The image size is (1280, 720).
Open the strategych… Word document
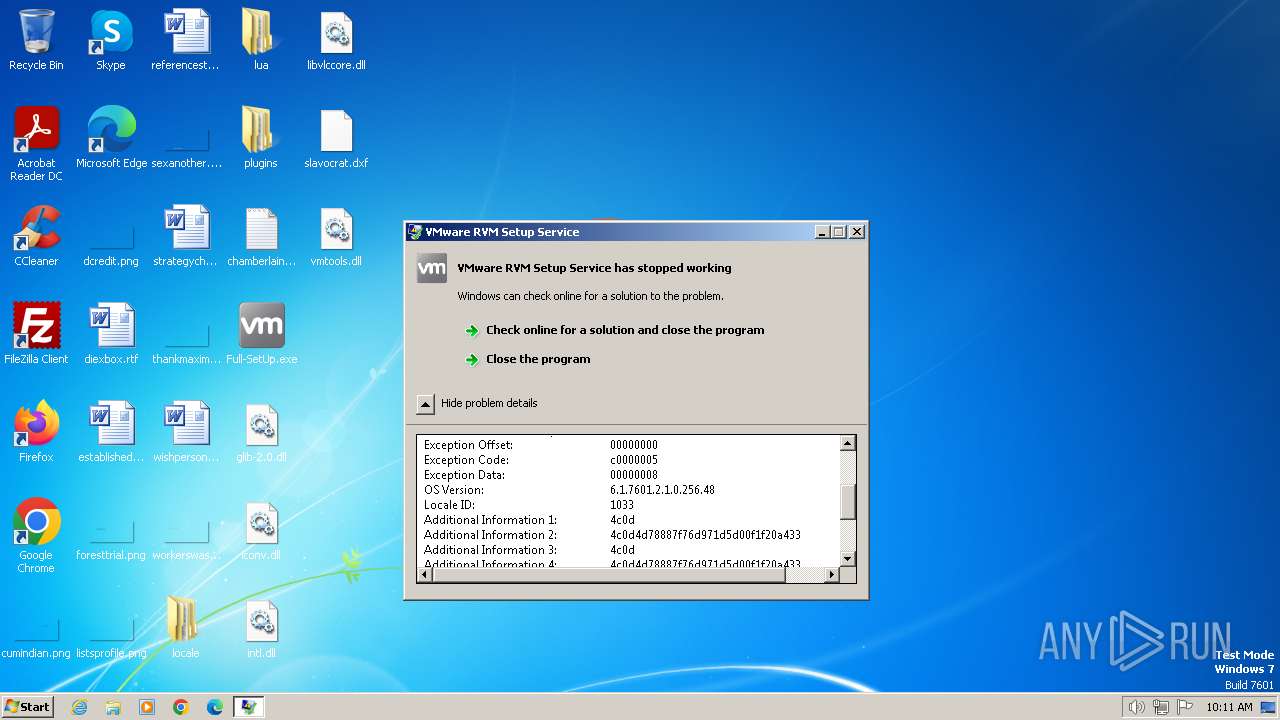click(186, 237)
